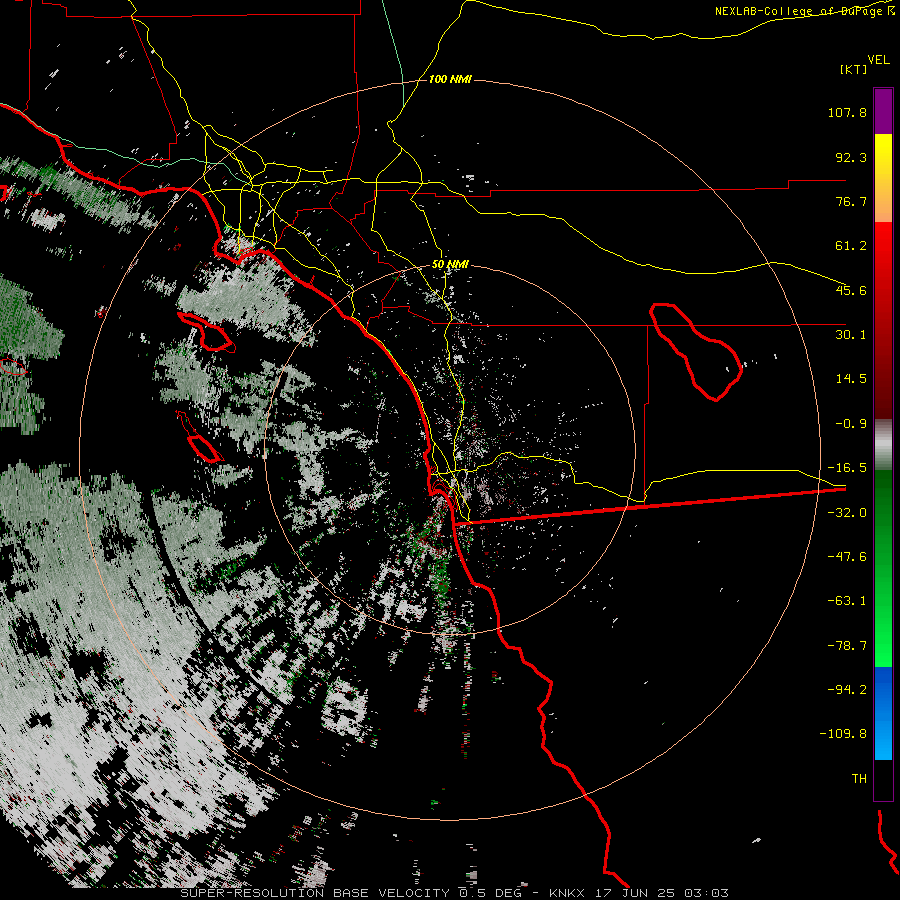
Task: Click the 61.2 scale value
Action: [x=851, y=246]
